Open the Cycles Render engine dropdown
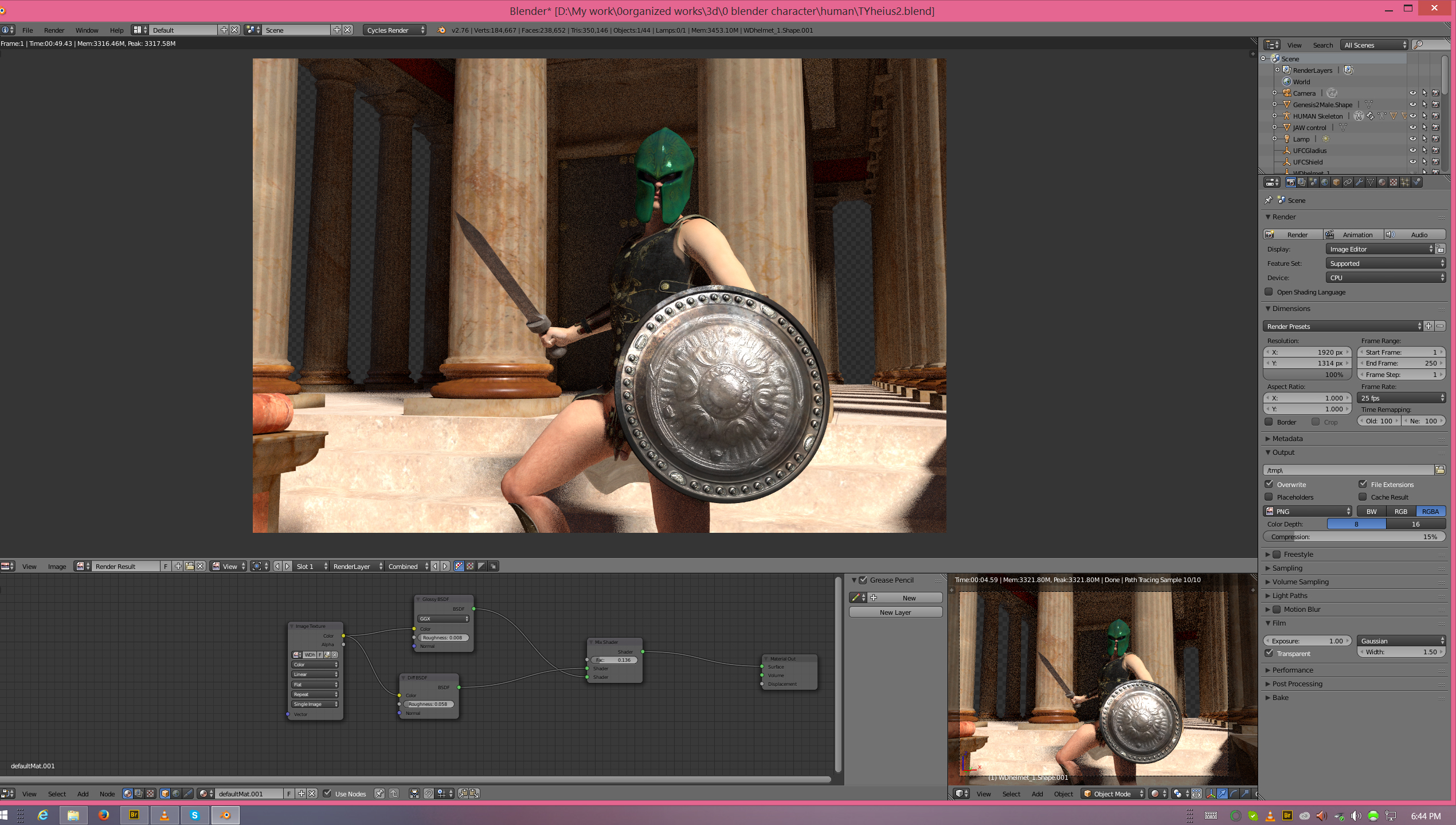The width and height of the screenshot is (1456, 825). (x=395, y=30)
